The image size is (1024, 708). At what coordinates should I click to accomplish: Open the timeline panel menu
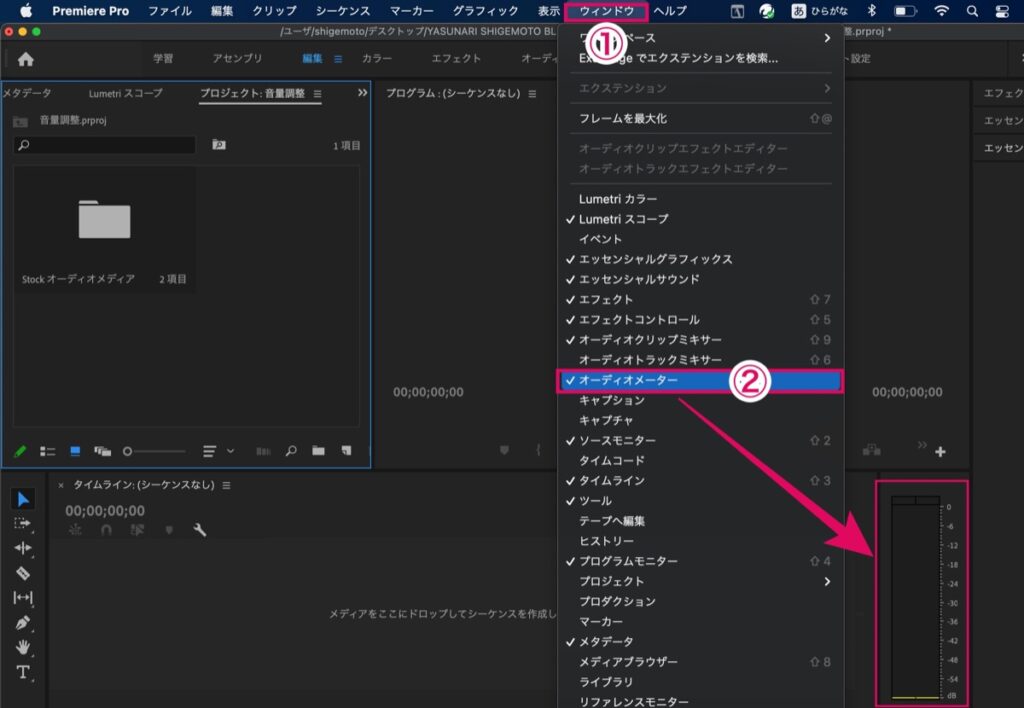[227, 485]
